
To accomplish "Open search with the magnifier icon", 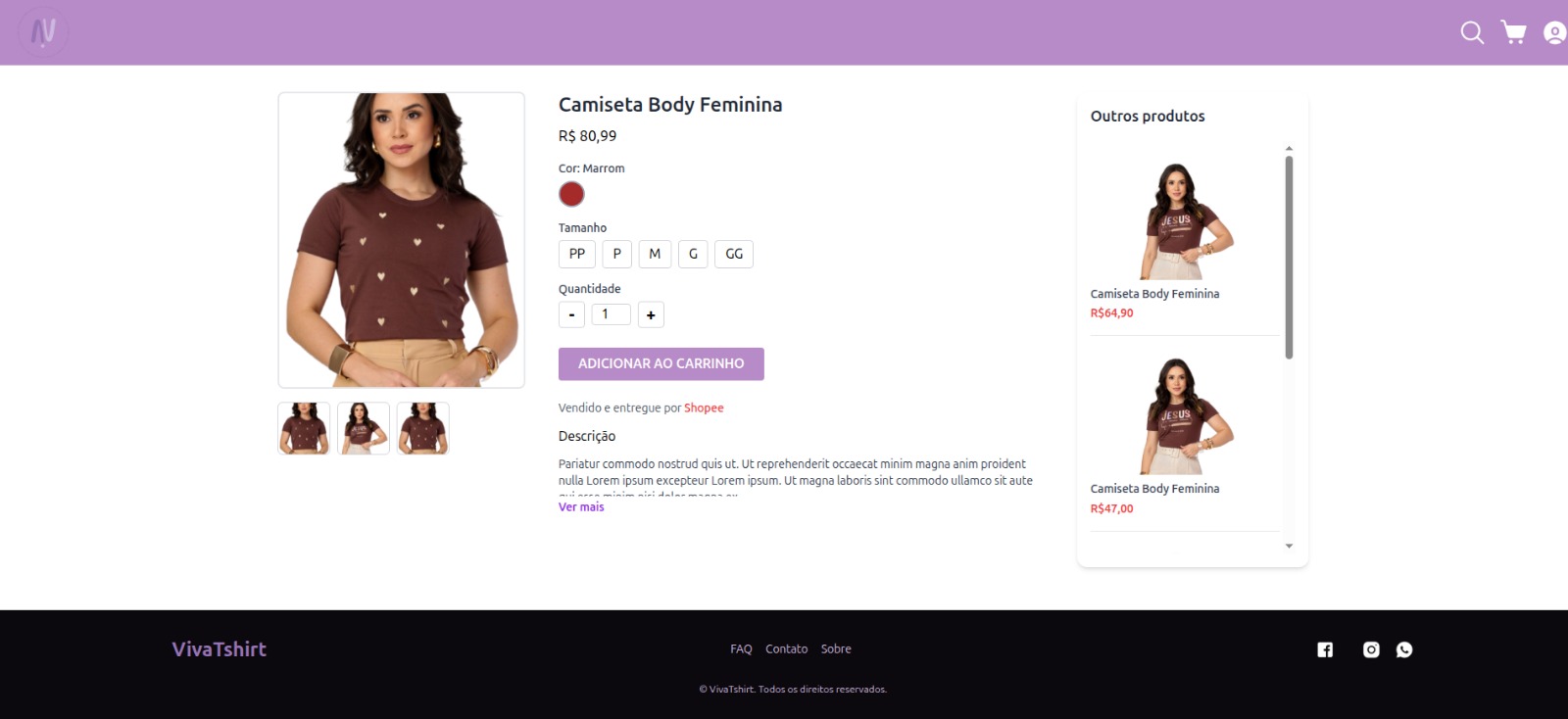I will [1471, 32].
